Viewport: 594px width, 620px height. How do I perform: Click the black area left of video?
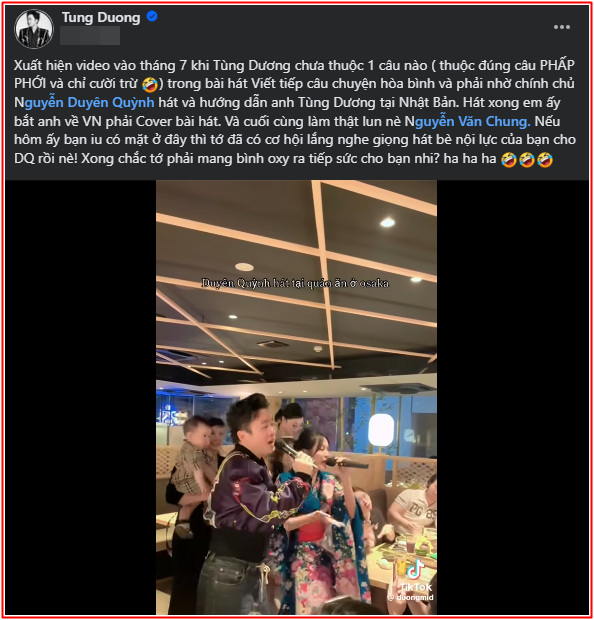click(x=81, y=397)
